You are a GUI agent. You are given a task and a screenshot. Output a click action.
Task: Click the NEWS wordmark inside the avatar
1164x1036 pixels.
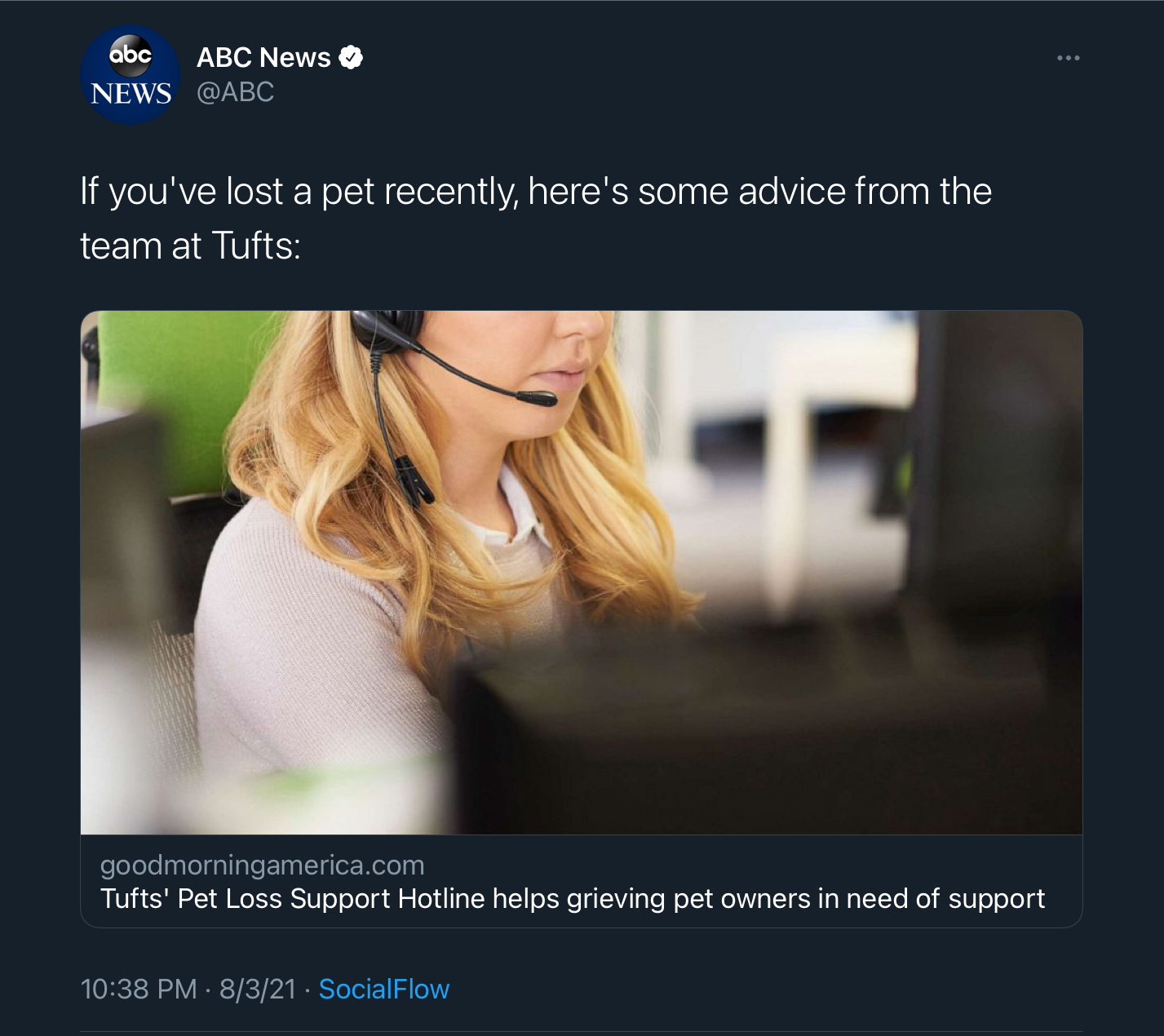point(131,94)
